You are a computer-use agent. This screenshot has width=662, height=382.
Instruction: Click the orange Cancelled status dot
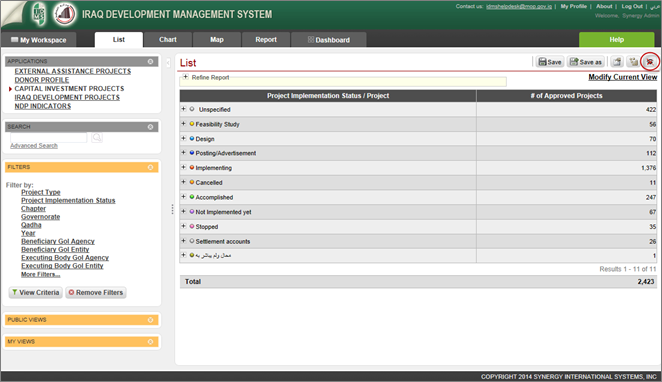pyautogui.click(x=192, y=182)
